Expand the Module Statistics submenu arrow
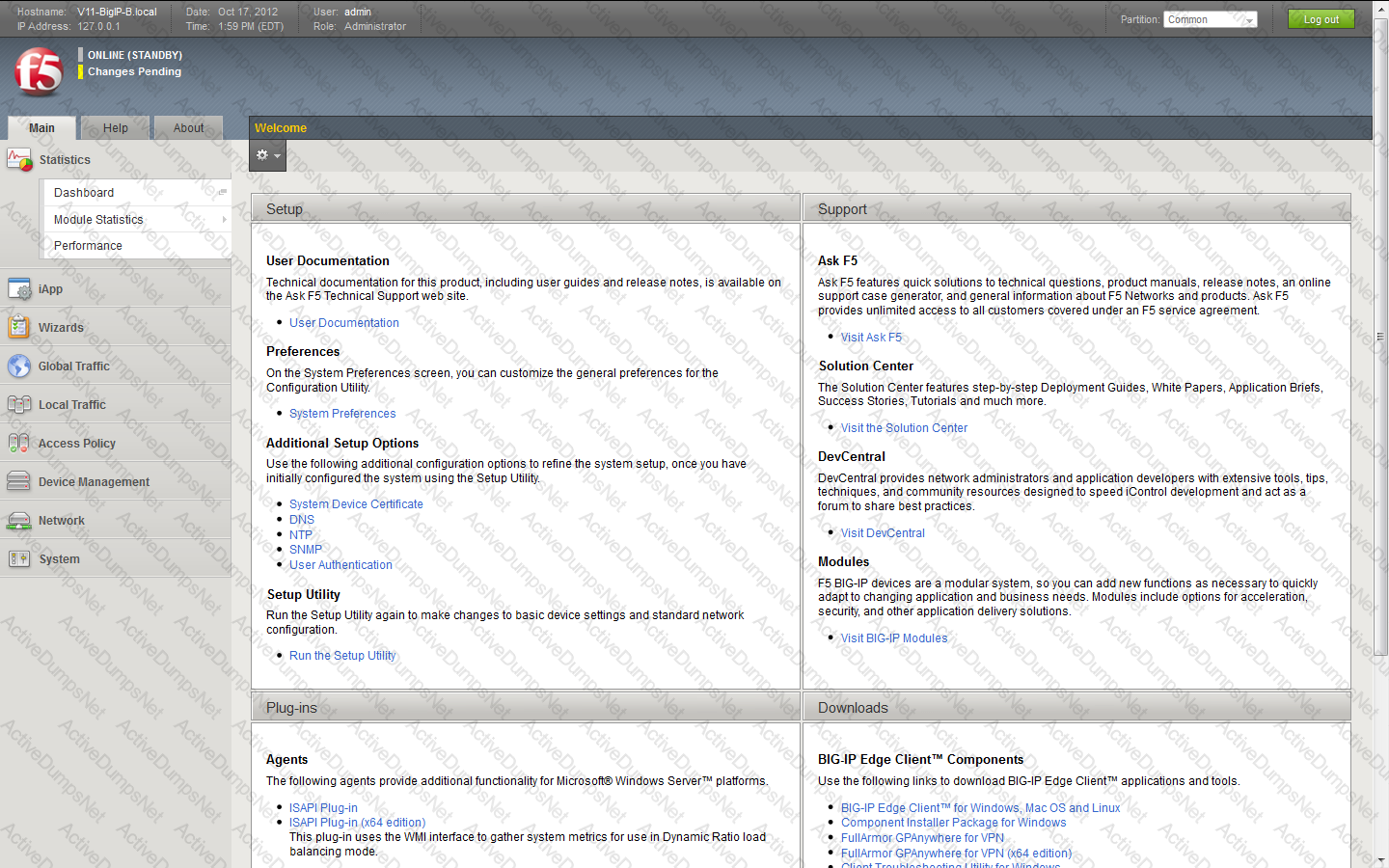The image size is (1389, 868). point(224,220)
